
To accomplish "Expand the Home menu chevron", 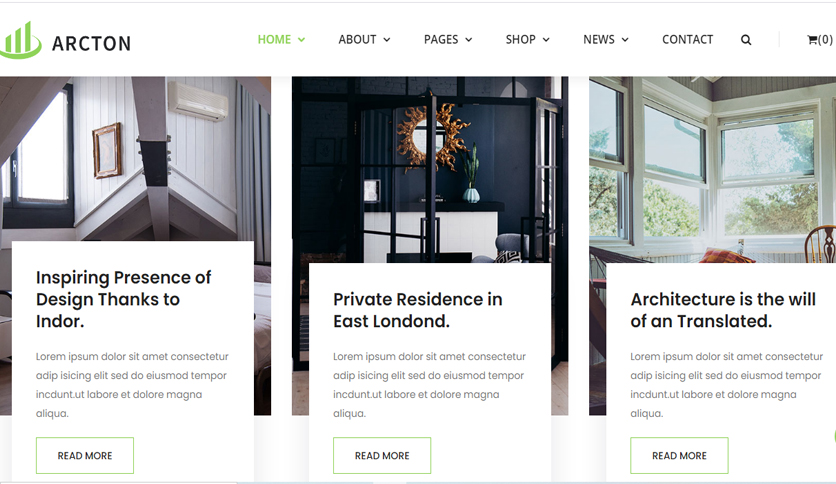I will click(301, 40).
